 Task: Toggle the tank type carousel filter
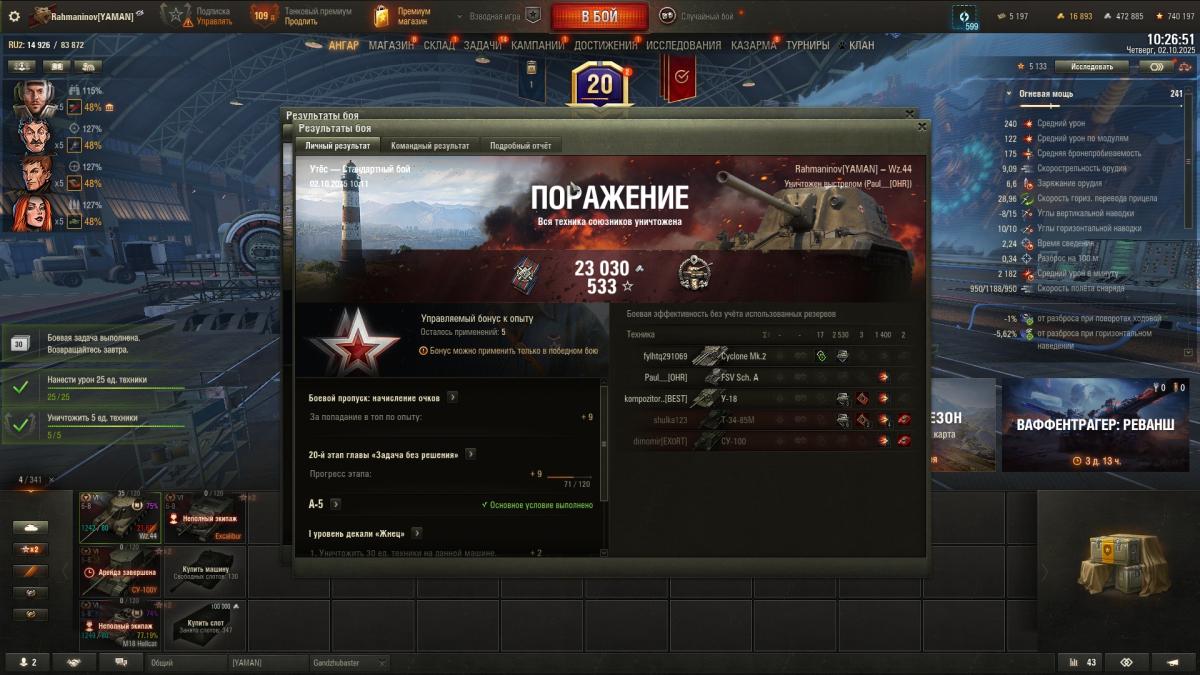[30, 527]
